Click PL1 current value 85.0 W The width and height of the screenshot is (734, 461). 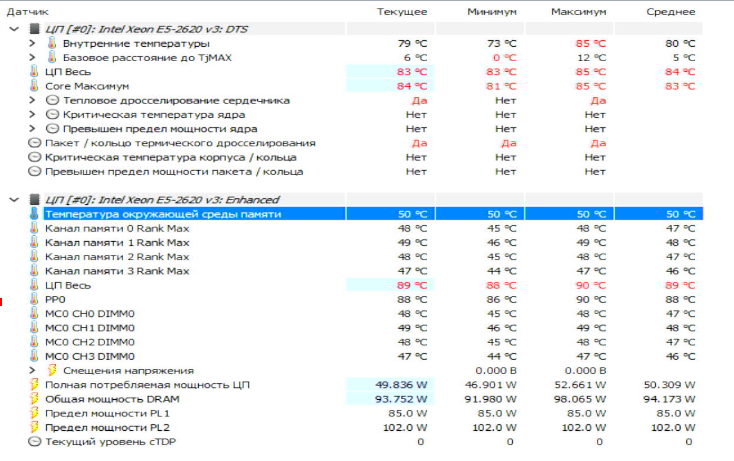coord(408,413)
